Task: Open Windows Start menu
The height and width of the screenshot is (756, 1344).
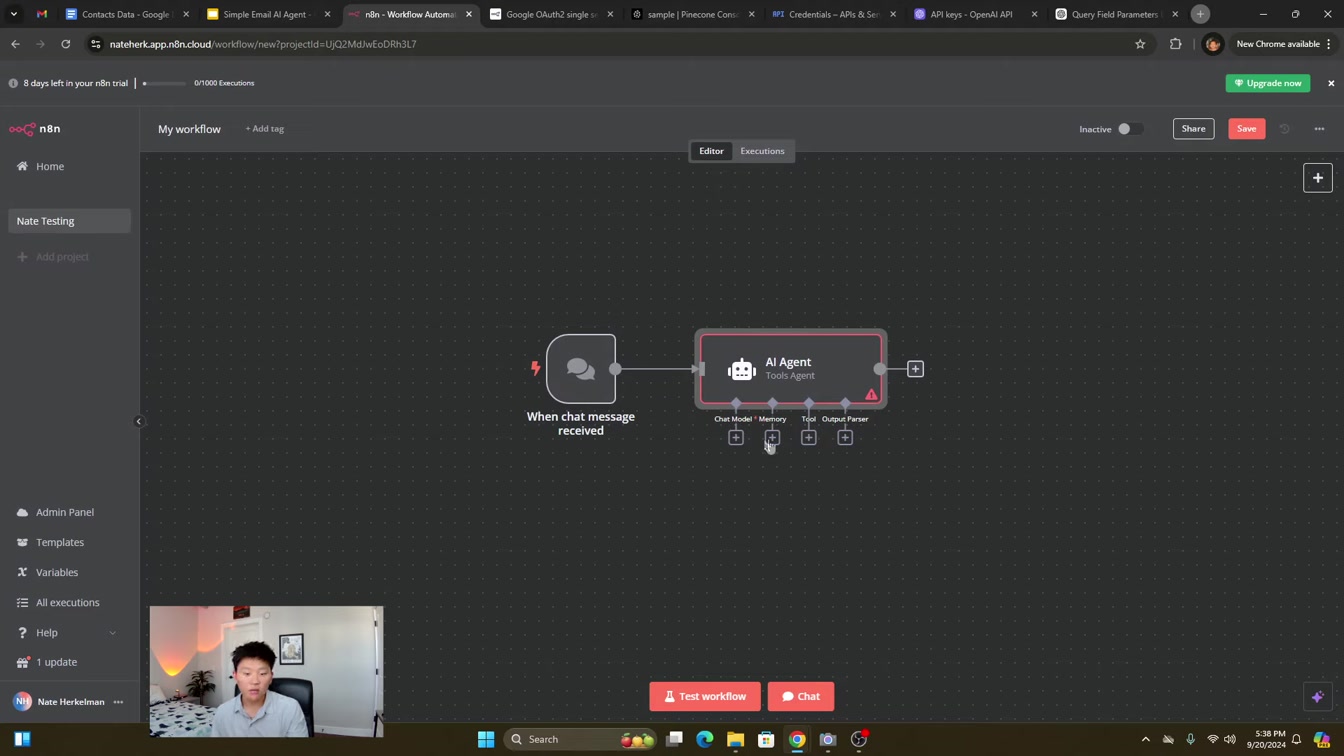Action: (486, 740)
